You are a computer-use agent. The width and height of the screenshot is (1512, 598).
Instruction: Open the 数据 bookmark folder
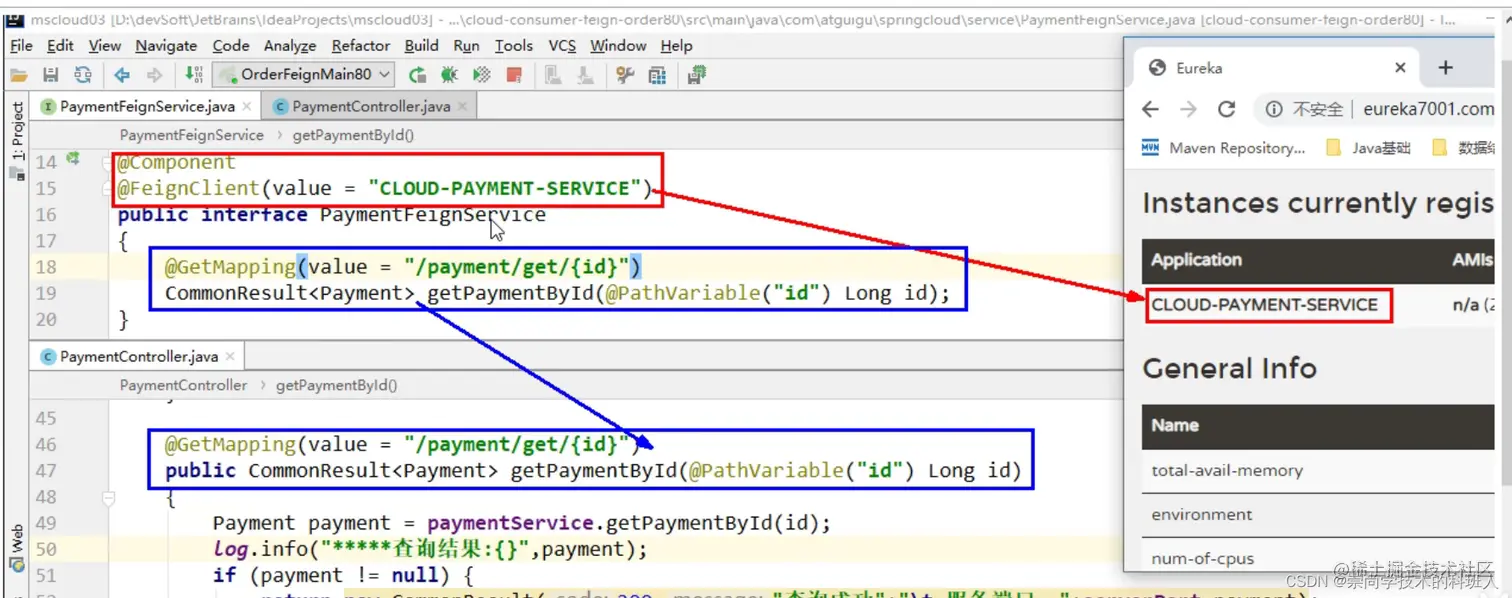point(1464,148)
